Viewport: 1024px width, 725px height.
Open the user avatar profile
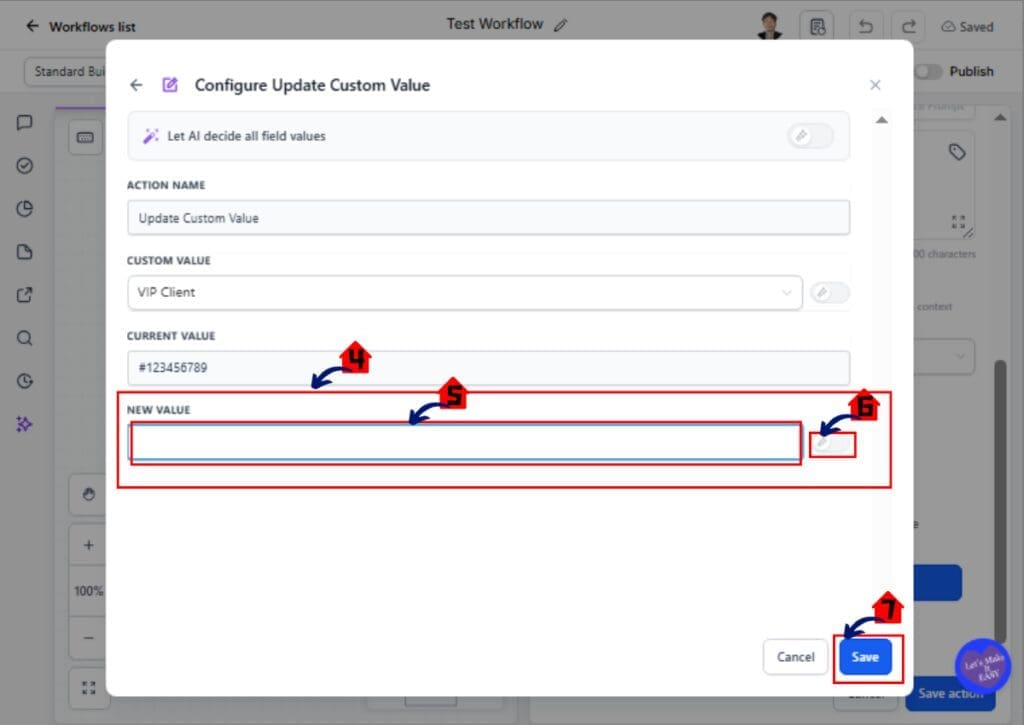[769, 26]
